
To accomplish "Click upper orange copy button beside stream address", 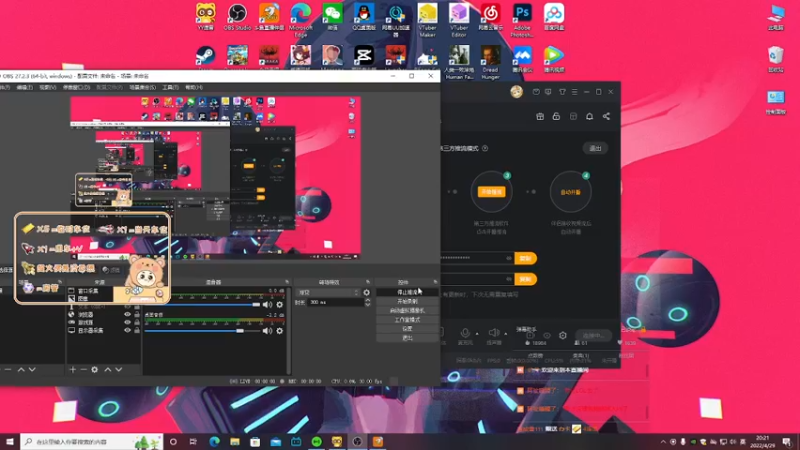I will (525, 258).
